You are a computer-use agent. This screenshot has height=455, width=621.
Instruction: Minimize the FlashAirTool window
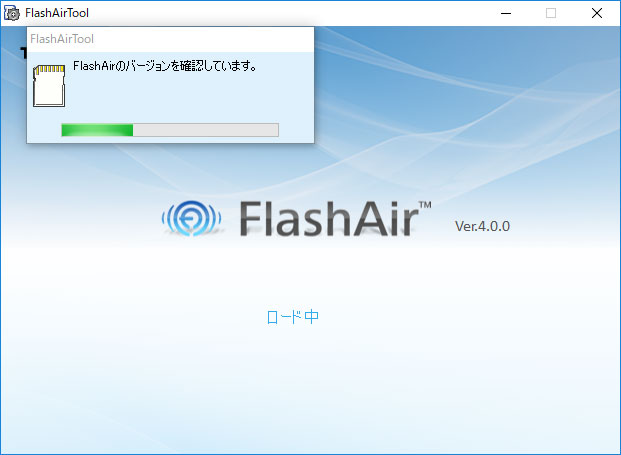pyautogui.click(x=506, y=13)
